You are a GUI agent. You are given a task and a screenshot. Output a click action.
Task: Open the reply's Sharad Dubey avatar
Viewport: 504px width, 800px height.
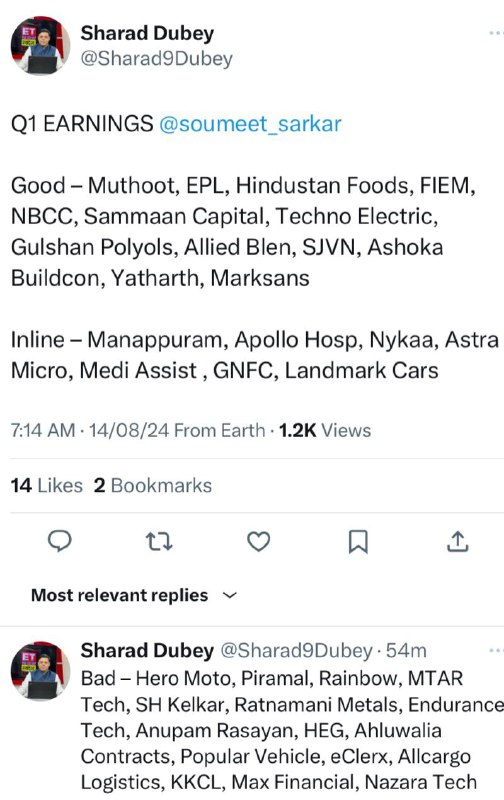click(40, 671)
